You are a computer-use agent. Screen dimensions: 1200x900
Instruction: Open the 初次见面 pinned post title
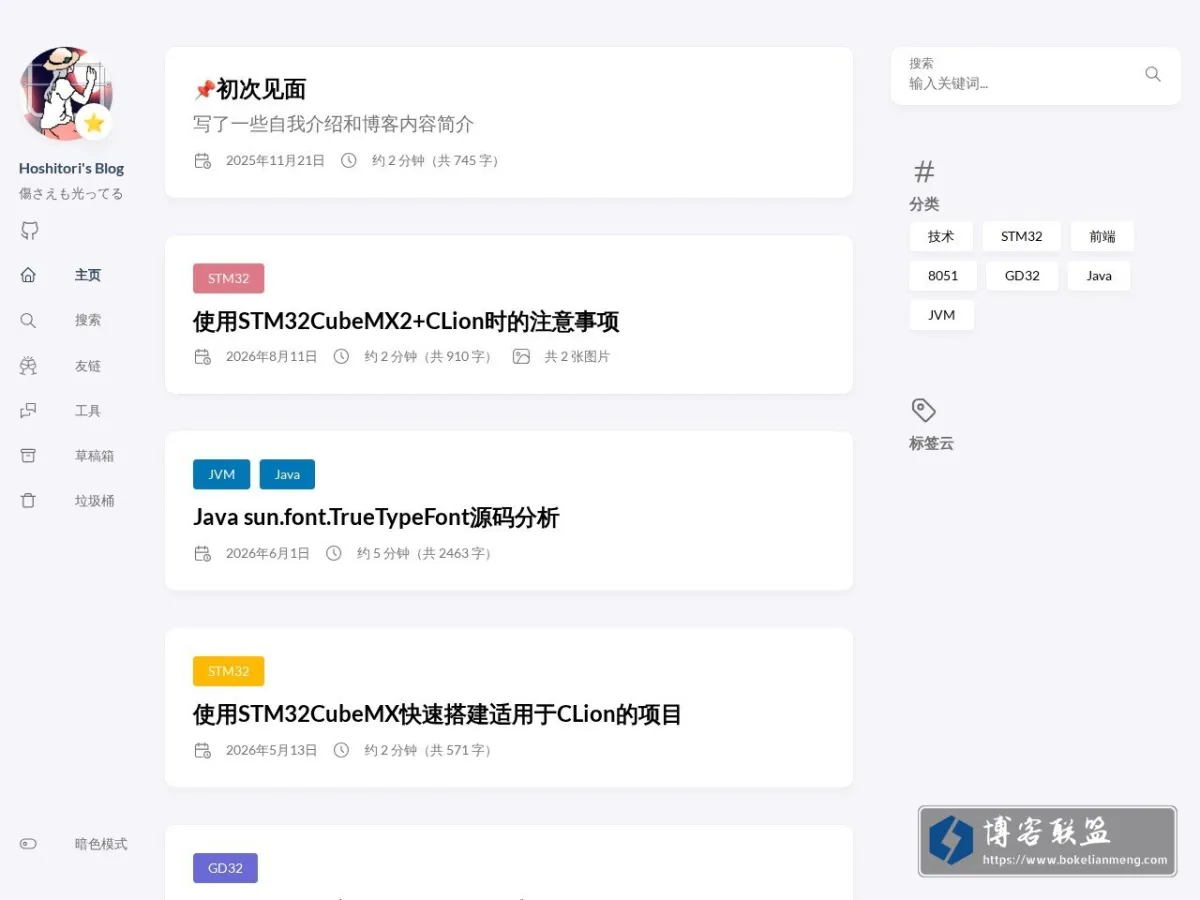(261, 89)
